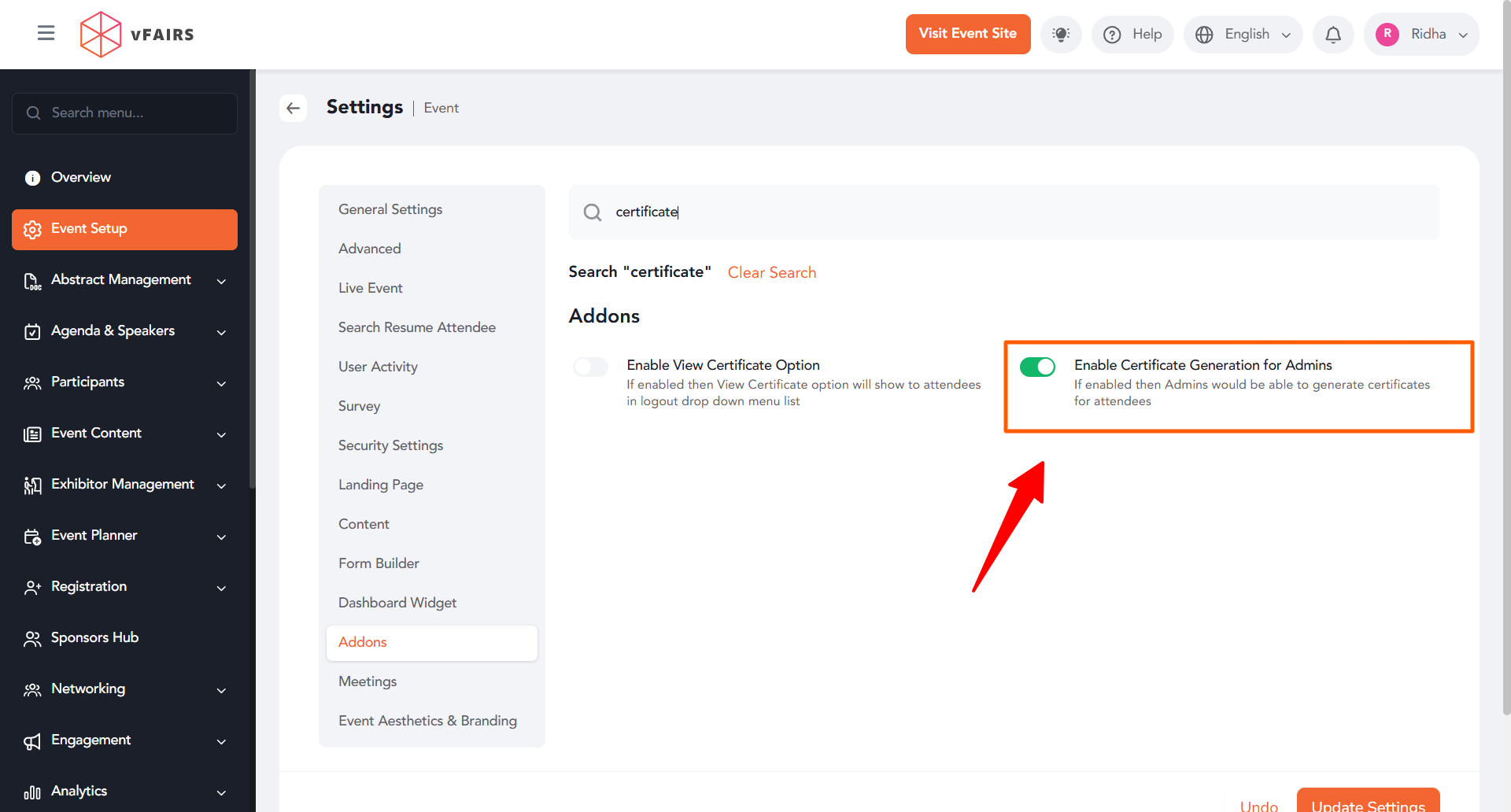Open the English language dropdown
Viewport: 1511px width, 812px height.
coord(1243,35)
